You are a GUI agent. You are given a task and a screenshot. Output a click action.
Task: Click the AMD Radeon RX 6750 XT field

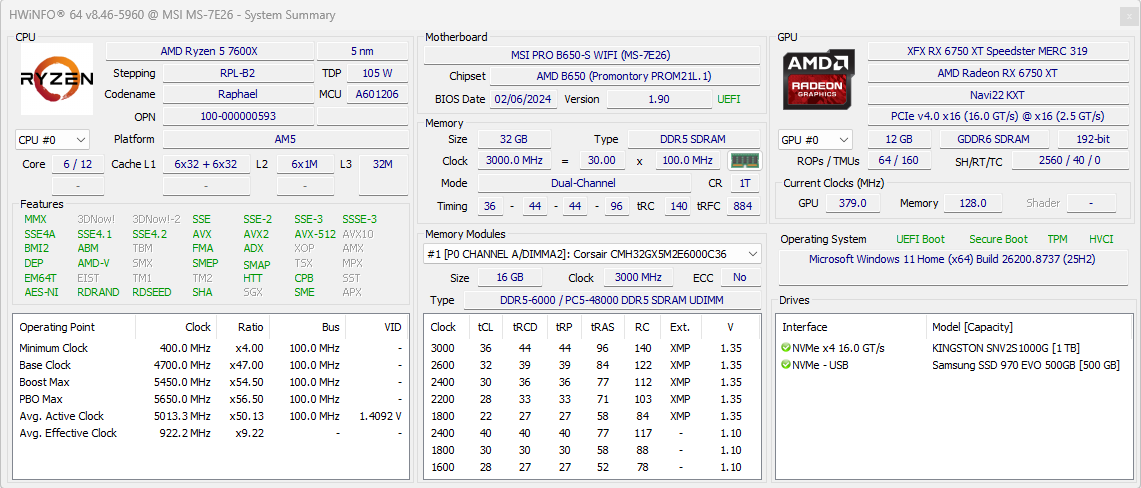[x=999, y=73]
